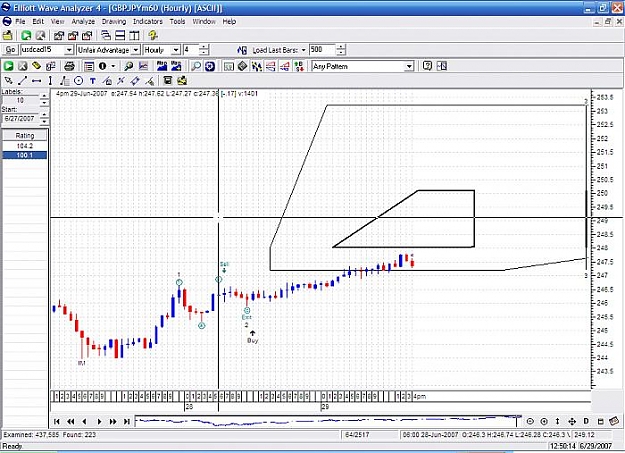This screenshot has height=453, width=625.
Task: Click the four-way pan arrows icon
Action: pyautogui.click(x=572, y=421)
